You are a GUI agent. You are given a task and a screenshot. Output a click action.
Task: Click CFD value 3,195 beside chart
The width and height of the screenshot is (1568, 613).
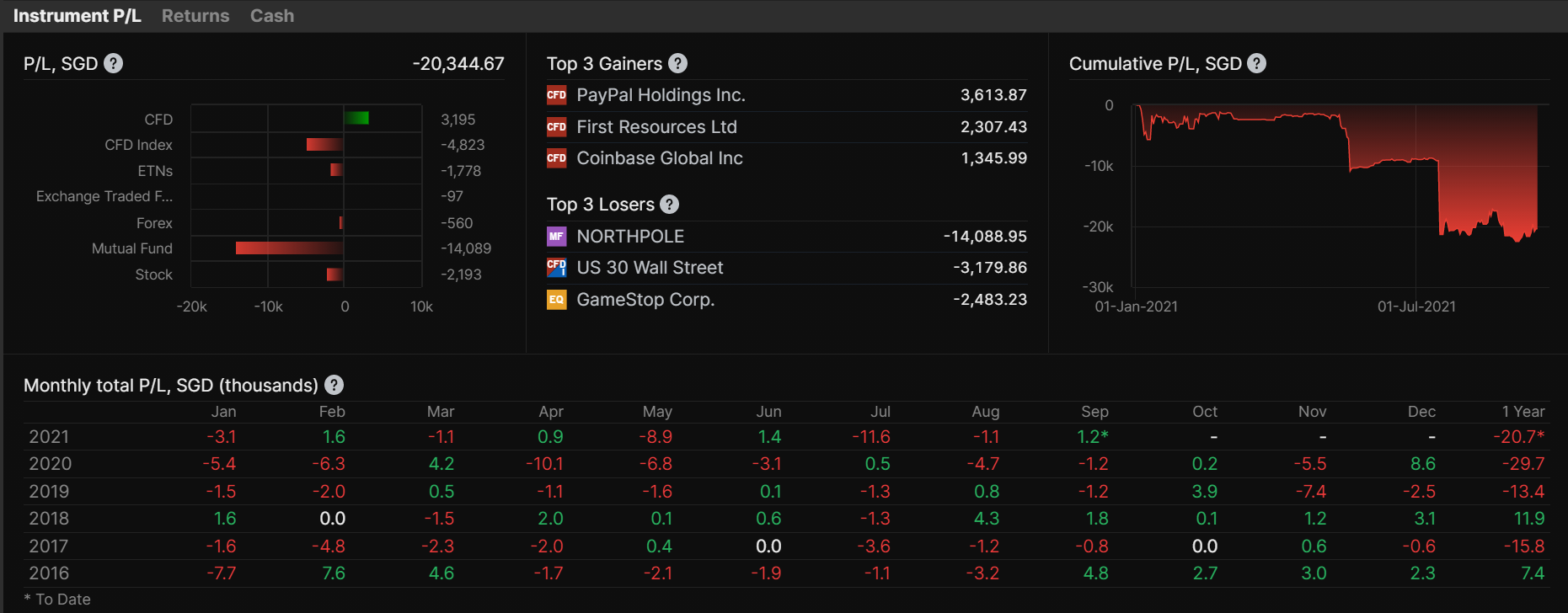pyautogui.click(x=458, y=120)
